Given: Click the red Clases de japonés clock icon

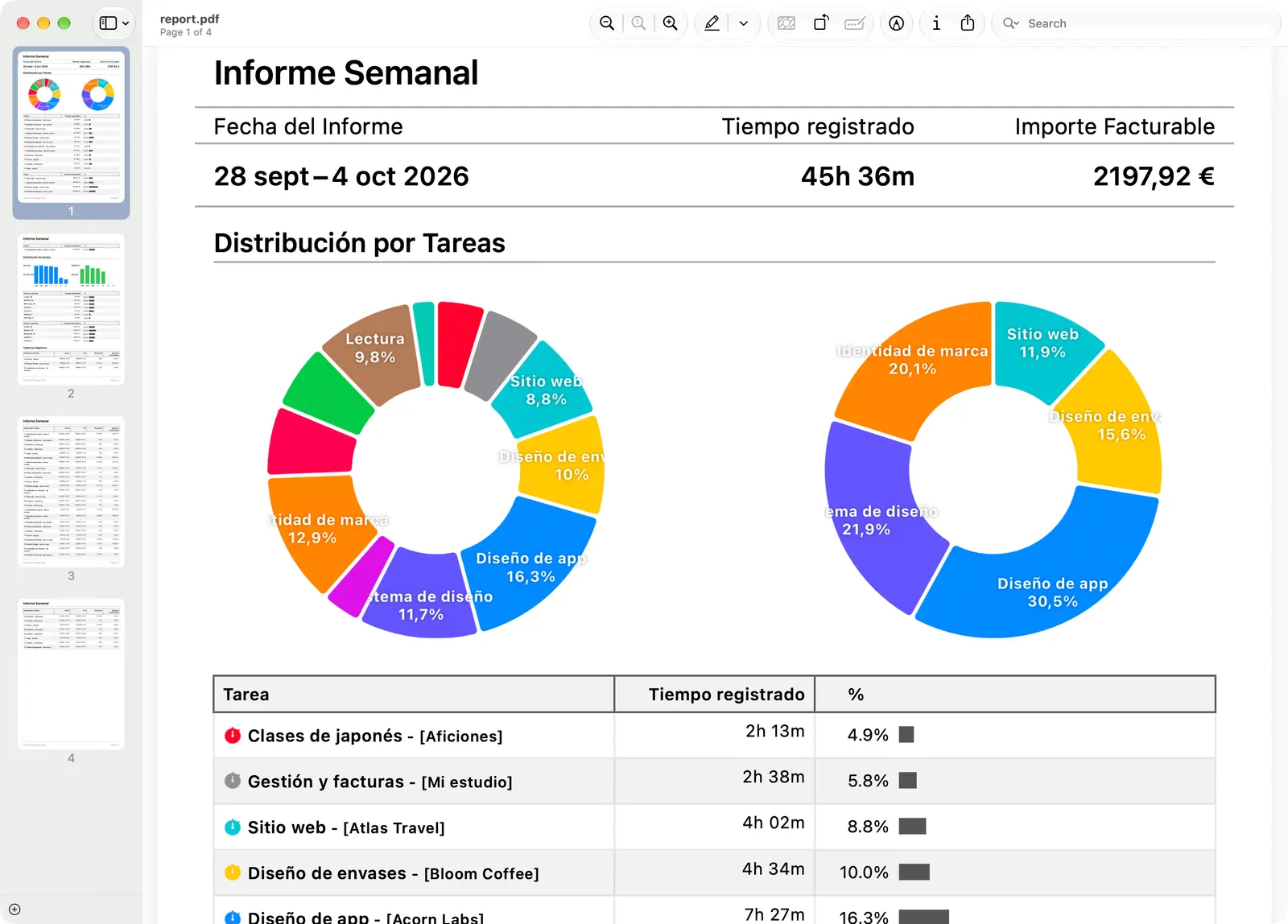Looking at the screenshot, I should click(x=233, y=735).
